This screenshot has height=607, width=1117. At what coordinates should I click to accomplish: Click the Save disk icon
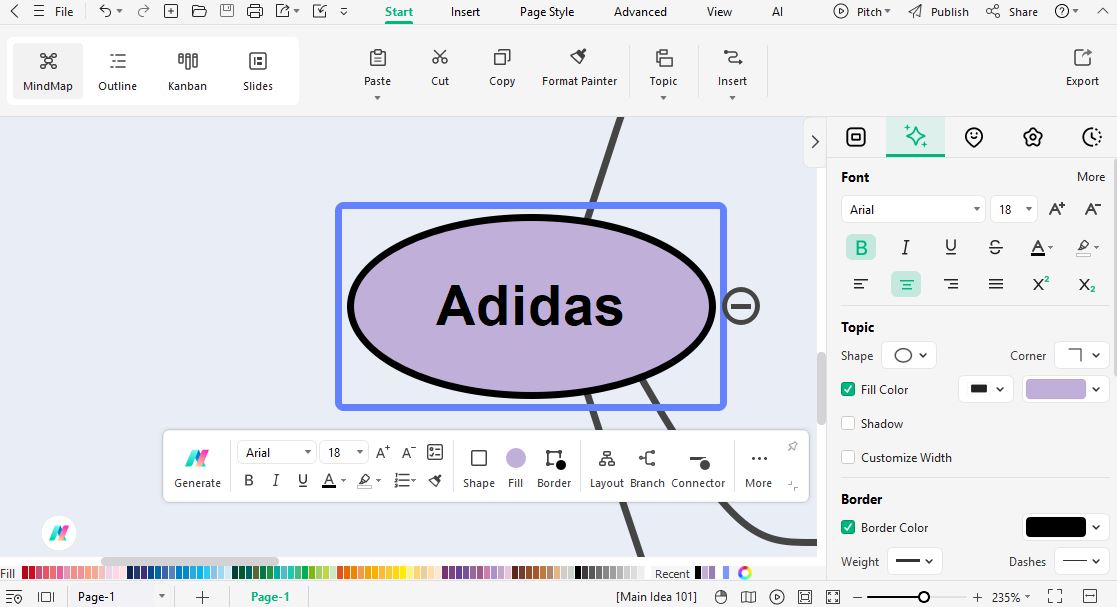227,11
